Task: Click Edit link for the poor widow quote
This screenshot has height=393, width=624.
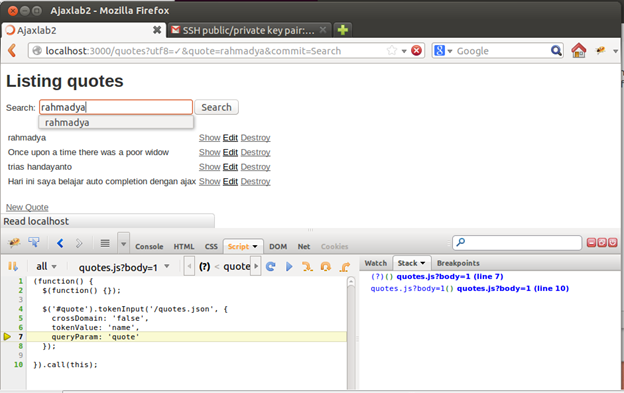Action: (x=230, y=152)
